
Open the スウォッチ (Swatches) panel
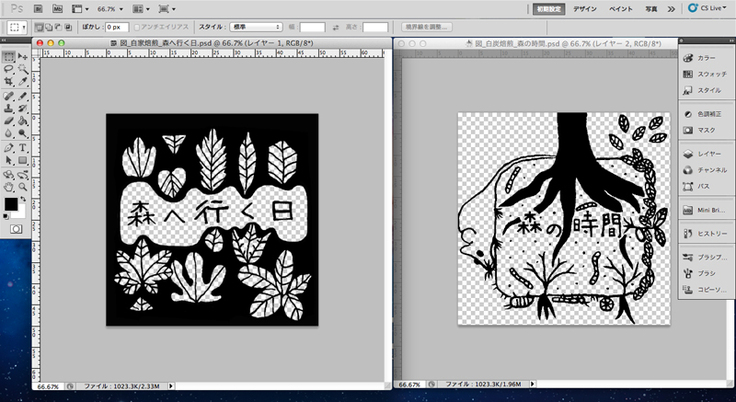coord(707,74)
